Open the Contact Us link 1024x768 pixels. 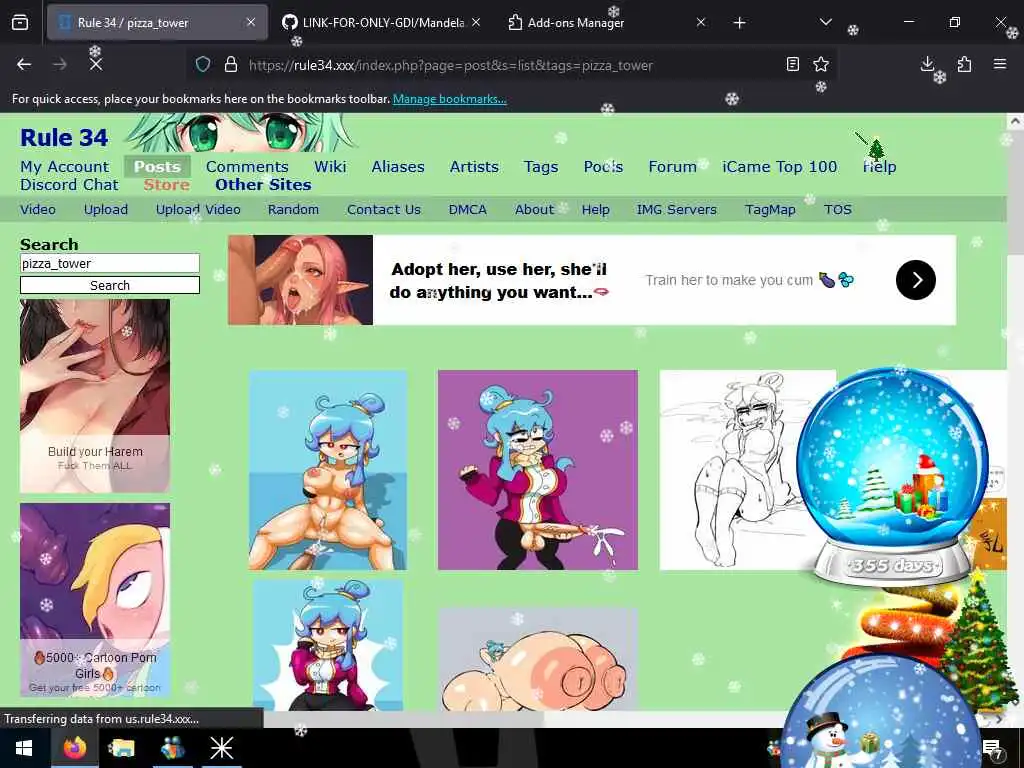pos(384,210)
